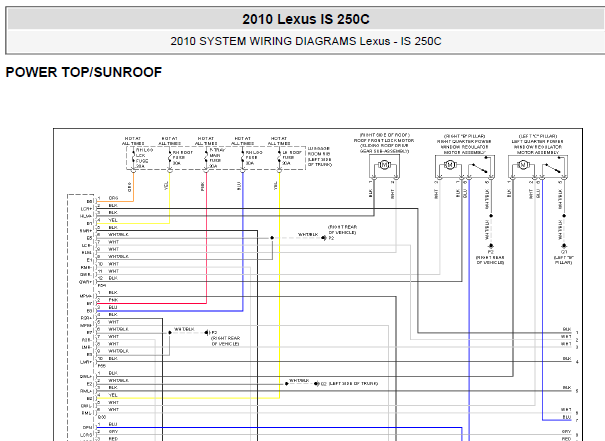605x441 pixels.
Task: Click the luggage room R/B location label
Action: (319, 157)
